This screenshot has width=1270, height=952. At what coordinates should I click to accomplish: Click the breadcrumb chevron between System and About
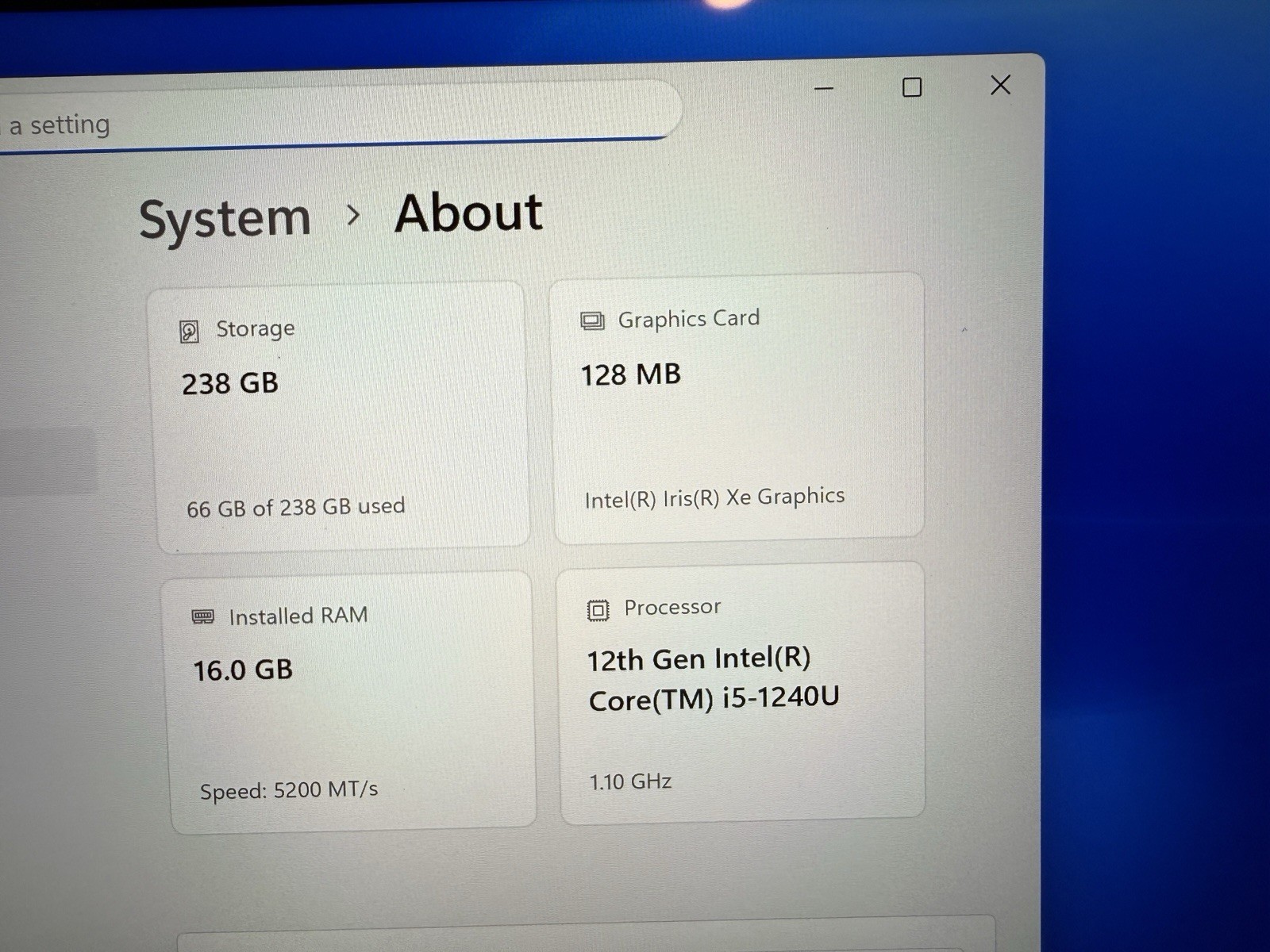pos(353,214)
